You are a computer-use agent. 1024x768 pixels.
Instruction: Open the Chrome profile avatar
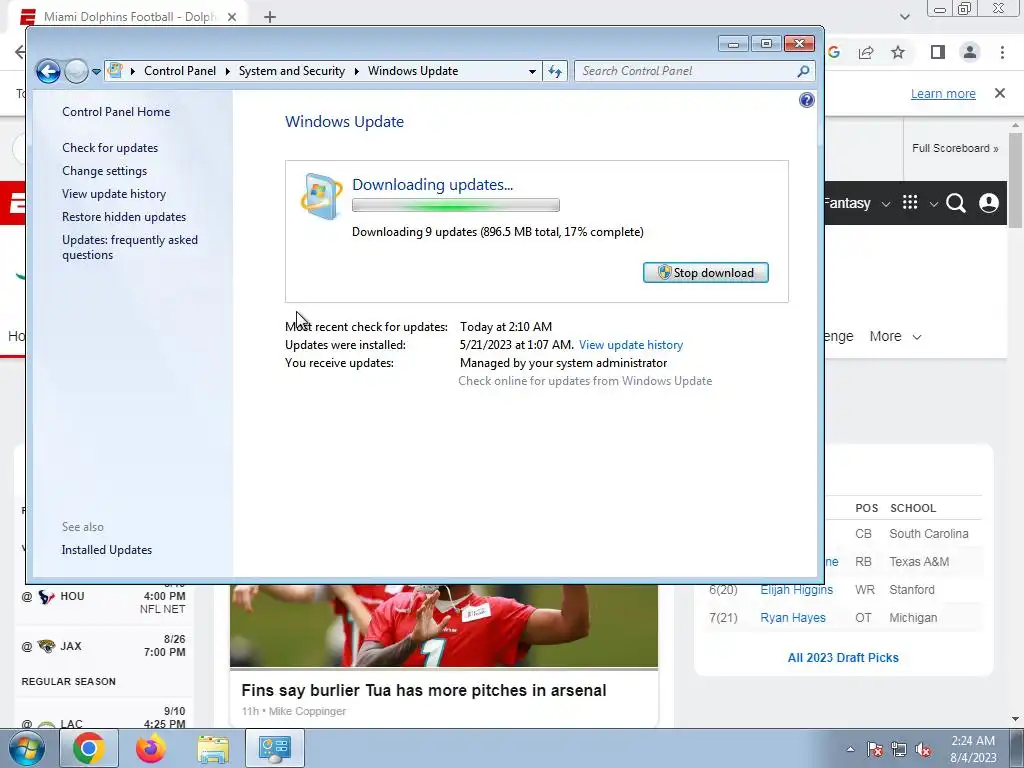[970, 53]
